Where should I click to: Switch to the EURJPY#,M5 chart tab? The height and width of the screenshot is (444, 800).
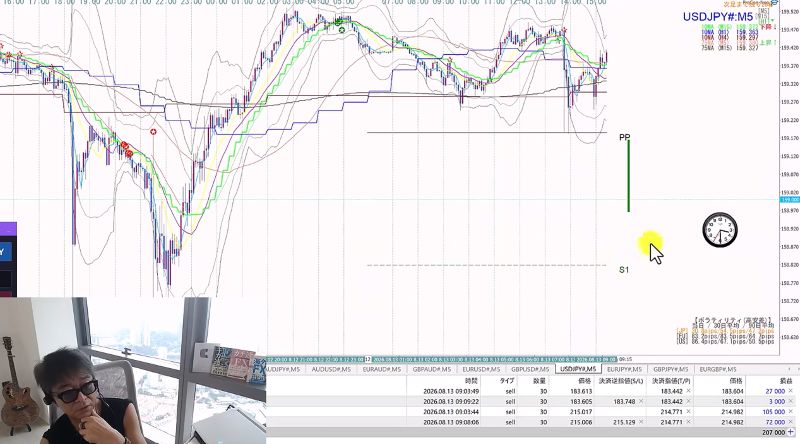tap(624, 369)
